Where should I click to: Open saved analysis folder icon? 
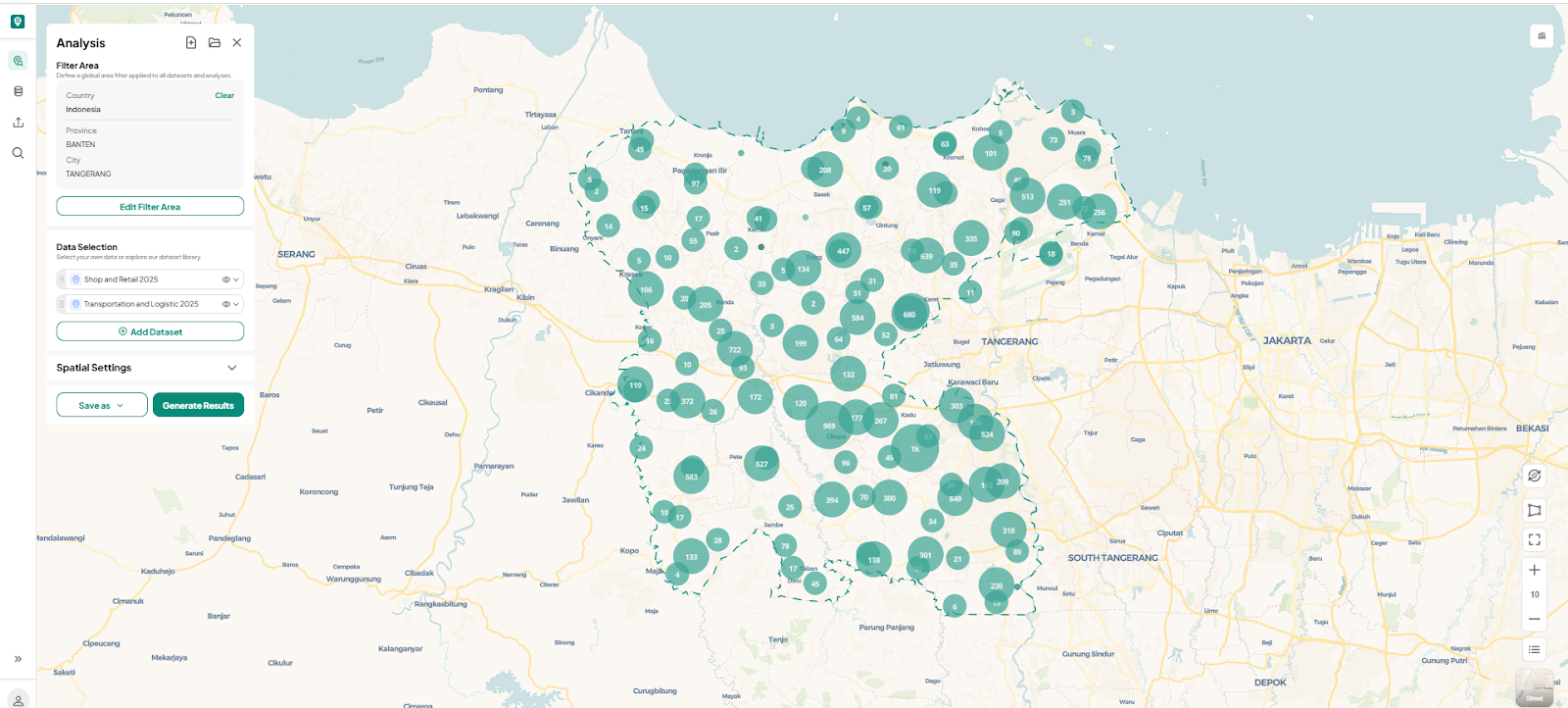pyautogui.click(x=215, y=42)
